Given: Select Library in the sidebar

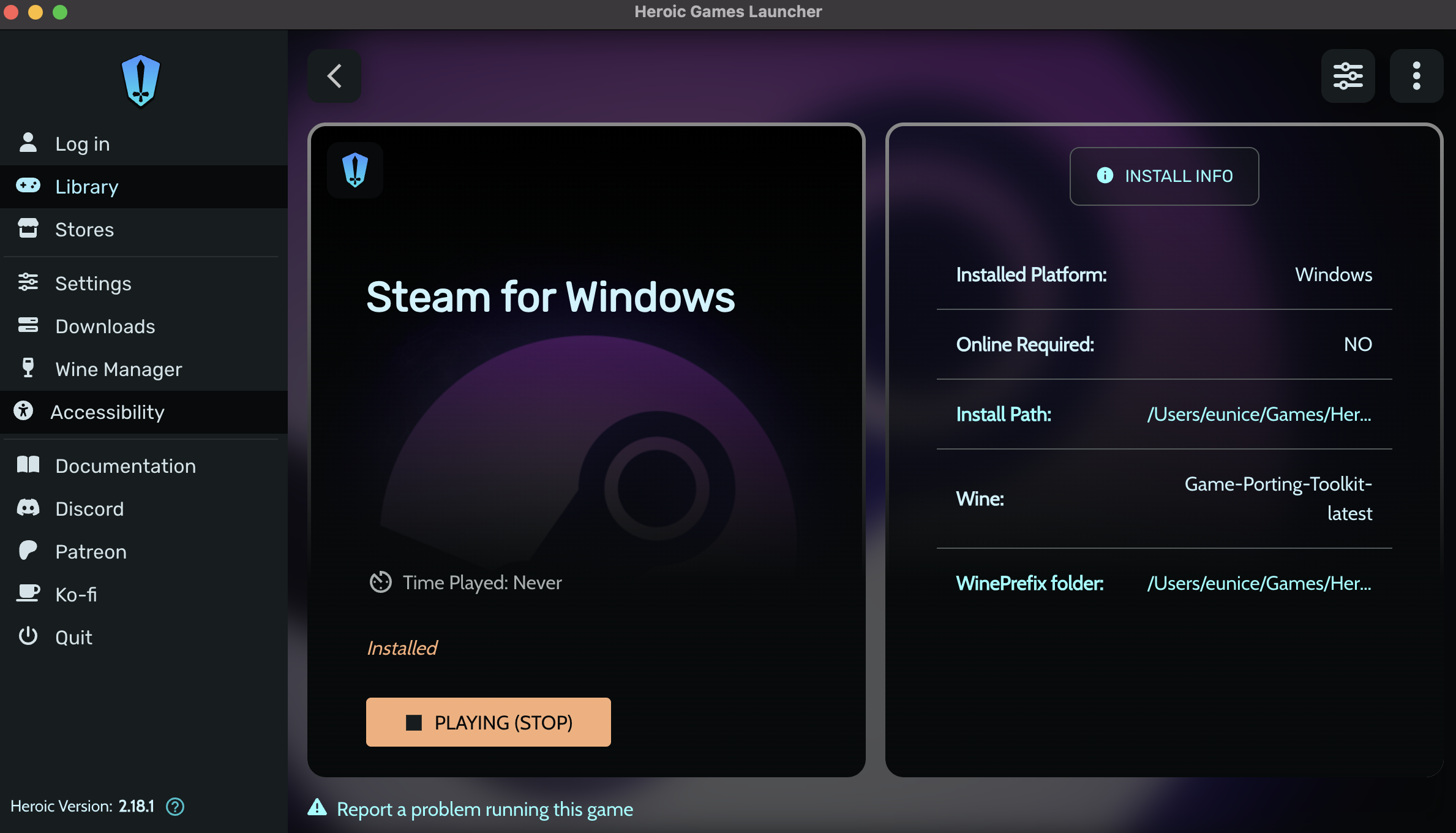Looking at the screenshot, I should pos(86,186).
